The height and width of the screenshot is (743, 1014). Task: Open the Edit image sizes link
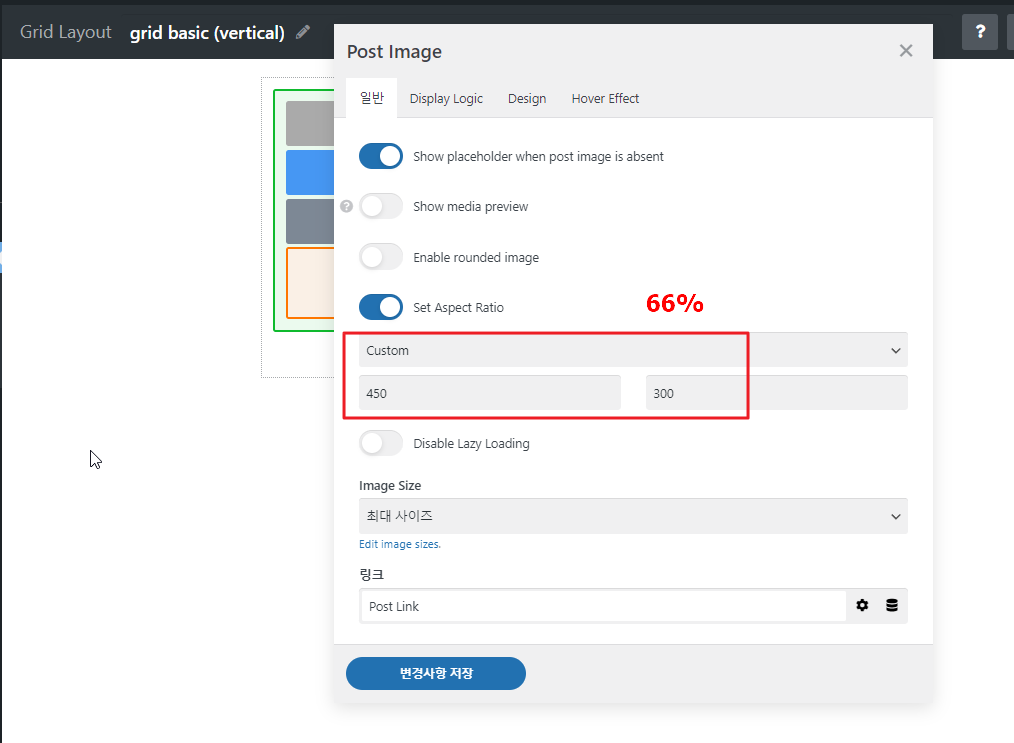click(x=400, y=544)
